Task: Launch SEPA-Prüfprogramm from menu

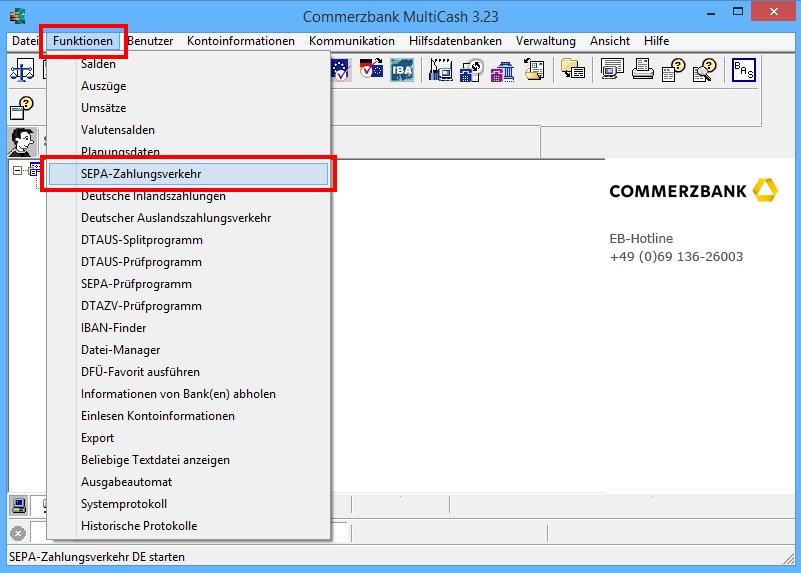Action: (x=189, y=284)
